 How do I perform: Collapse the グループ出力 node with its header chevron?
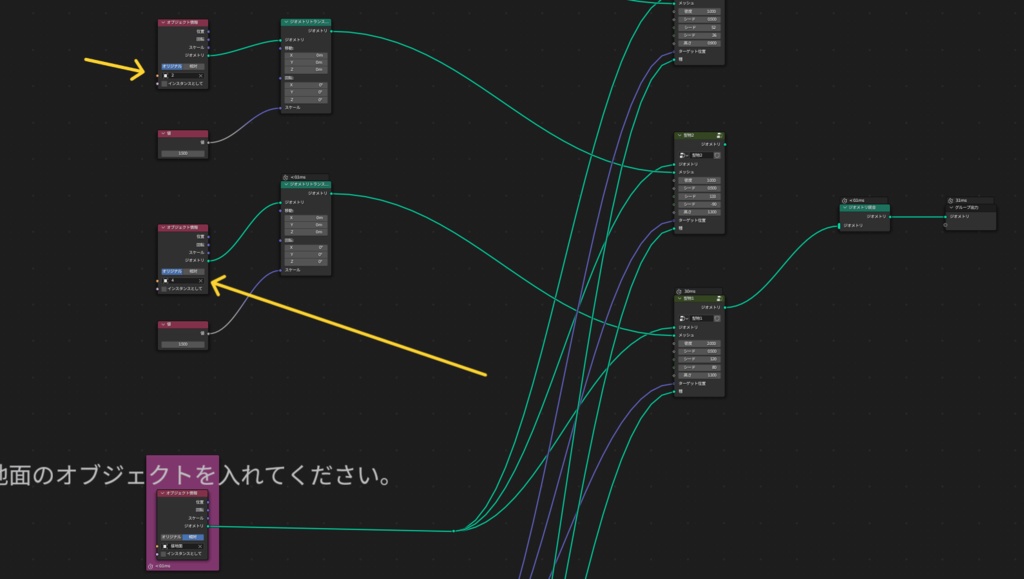(951, 207)
